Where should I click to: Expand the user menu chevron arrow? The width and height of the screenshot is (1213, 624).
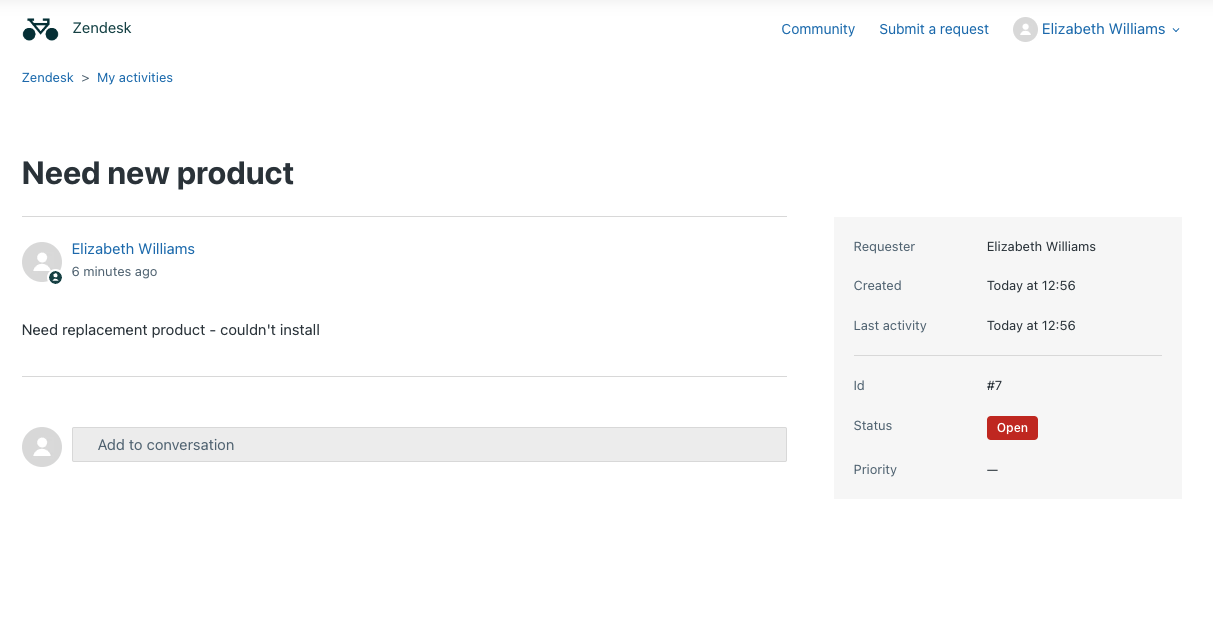1176,30
